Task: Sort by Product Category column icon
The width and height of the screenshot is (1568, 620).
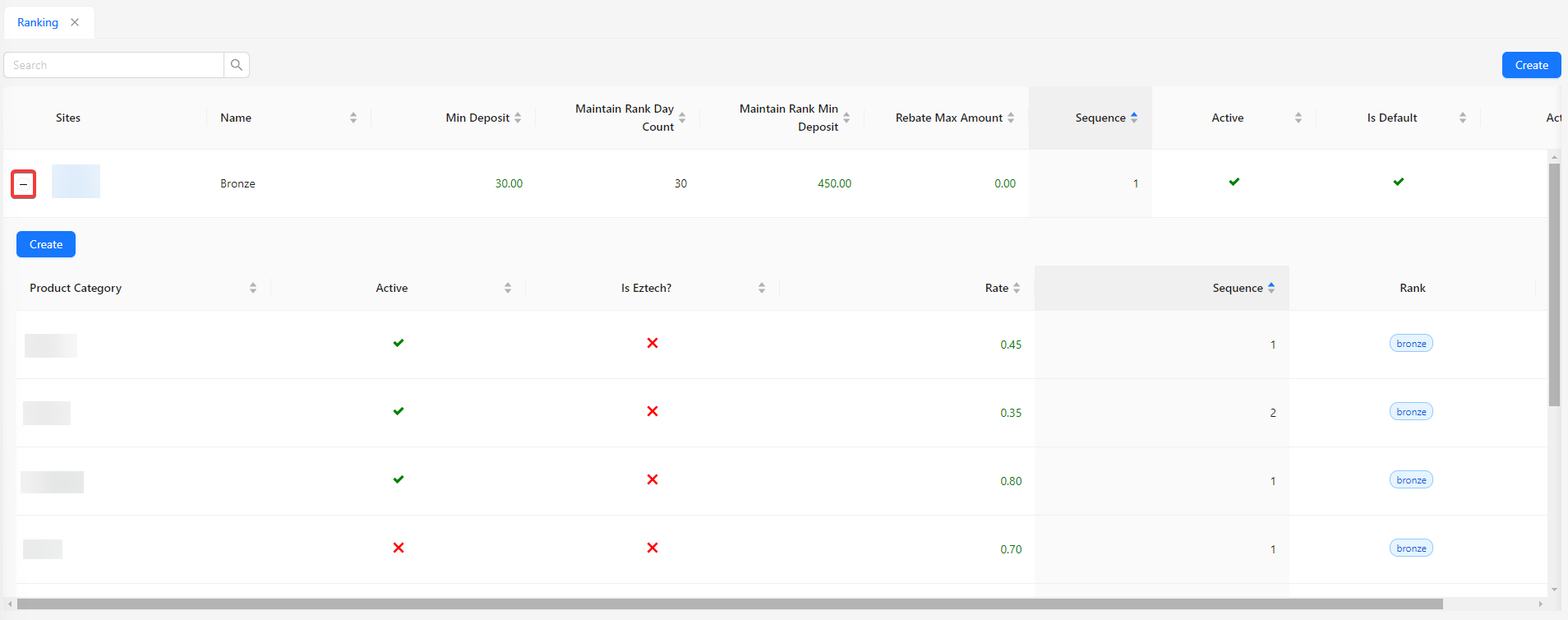Action: pos(253,288)
